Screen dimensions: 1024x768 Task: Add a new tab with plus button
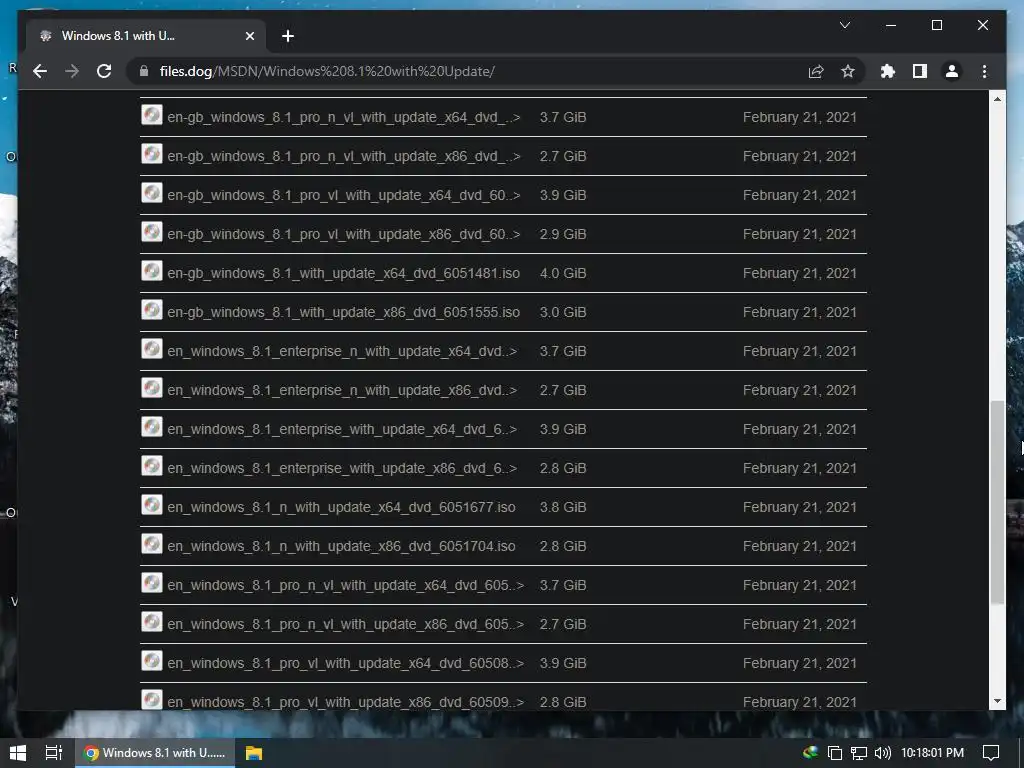coord(287,36)
